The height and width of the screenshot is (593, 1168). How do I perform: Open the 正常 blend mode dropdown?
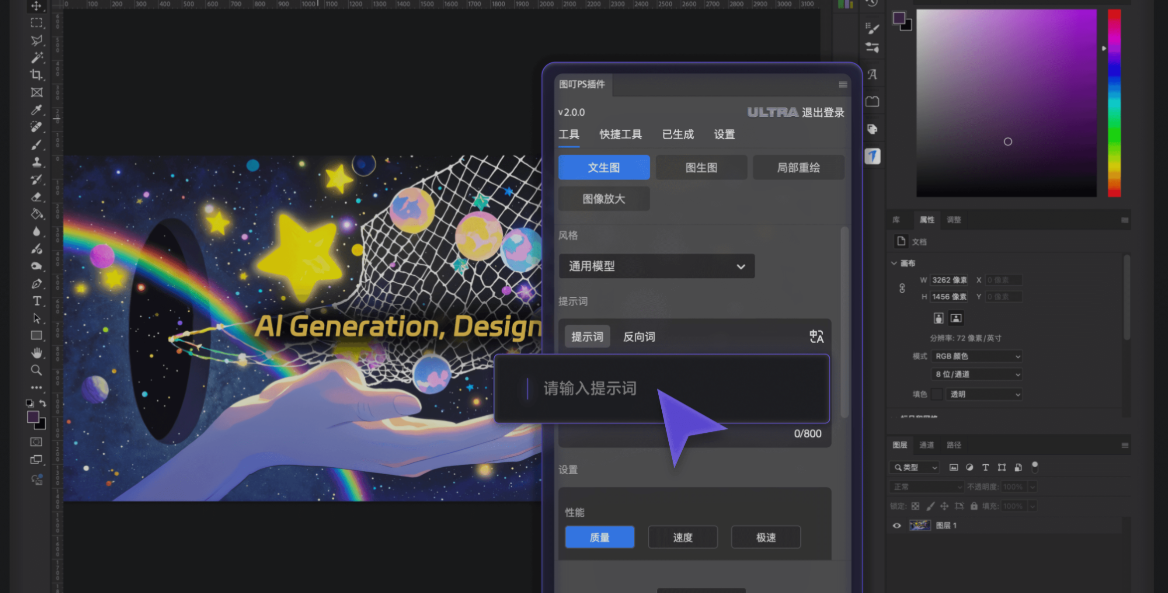927,486
